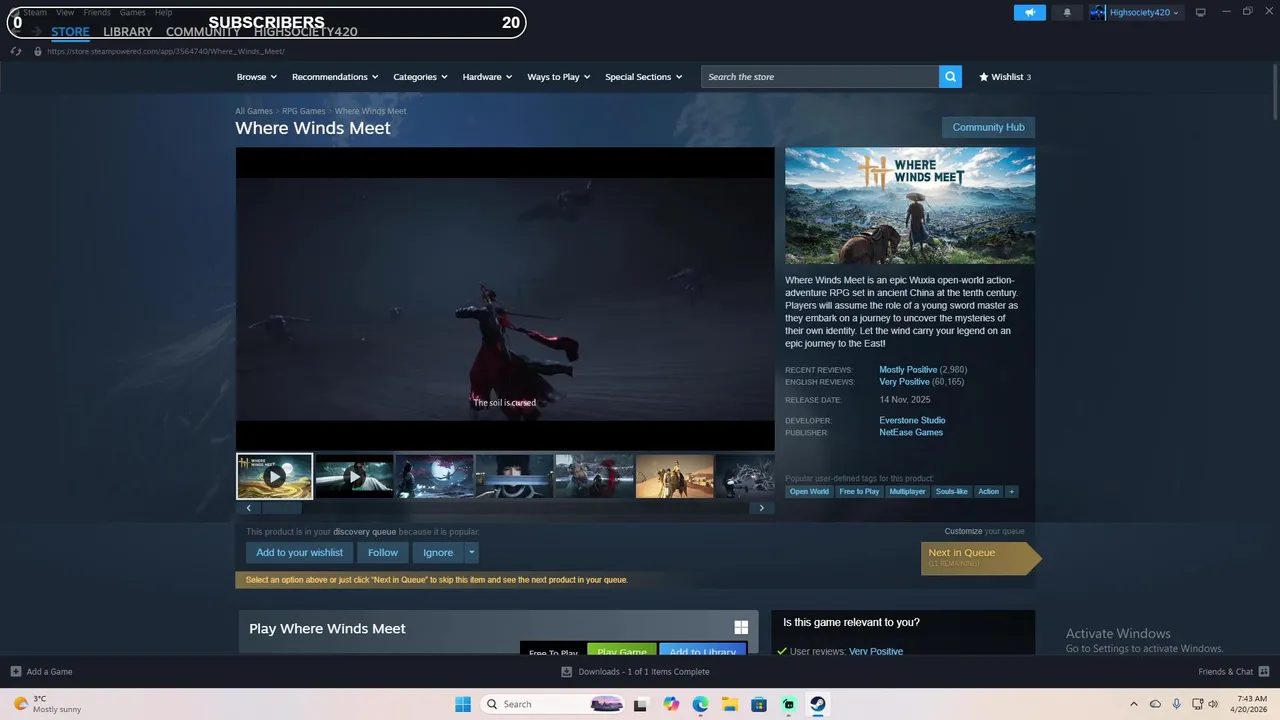The width and height of the screenshot is (1280, 720).
Task: Click the Windows platform icon in purchase box
Action: (x=741, y=627)
